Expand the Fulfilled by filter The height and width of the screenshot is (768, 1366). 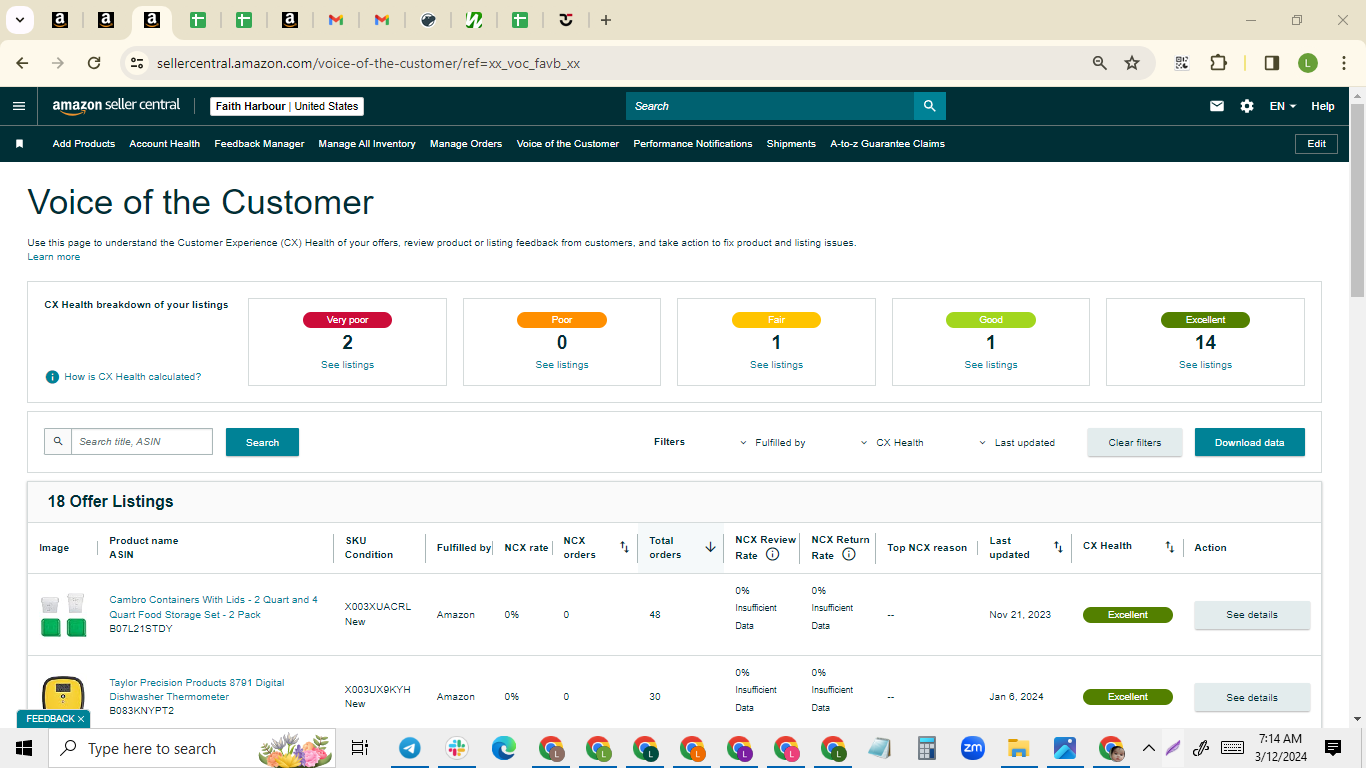773,442
